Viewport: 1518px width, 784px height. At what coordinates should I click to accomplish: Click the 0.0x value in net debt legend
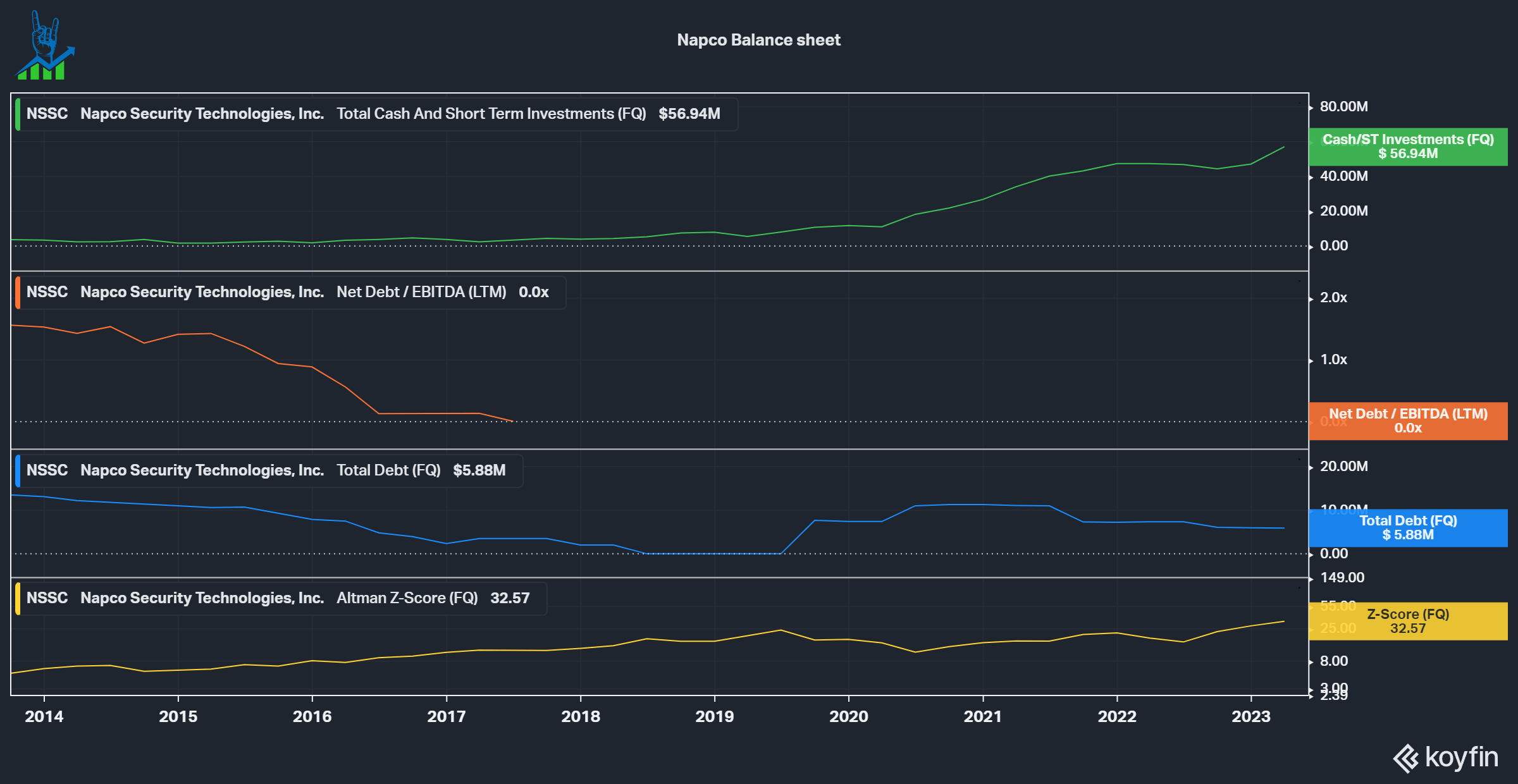[534, 292]
